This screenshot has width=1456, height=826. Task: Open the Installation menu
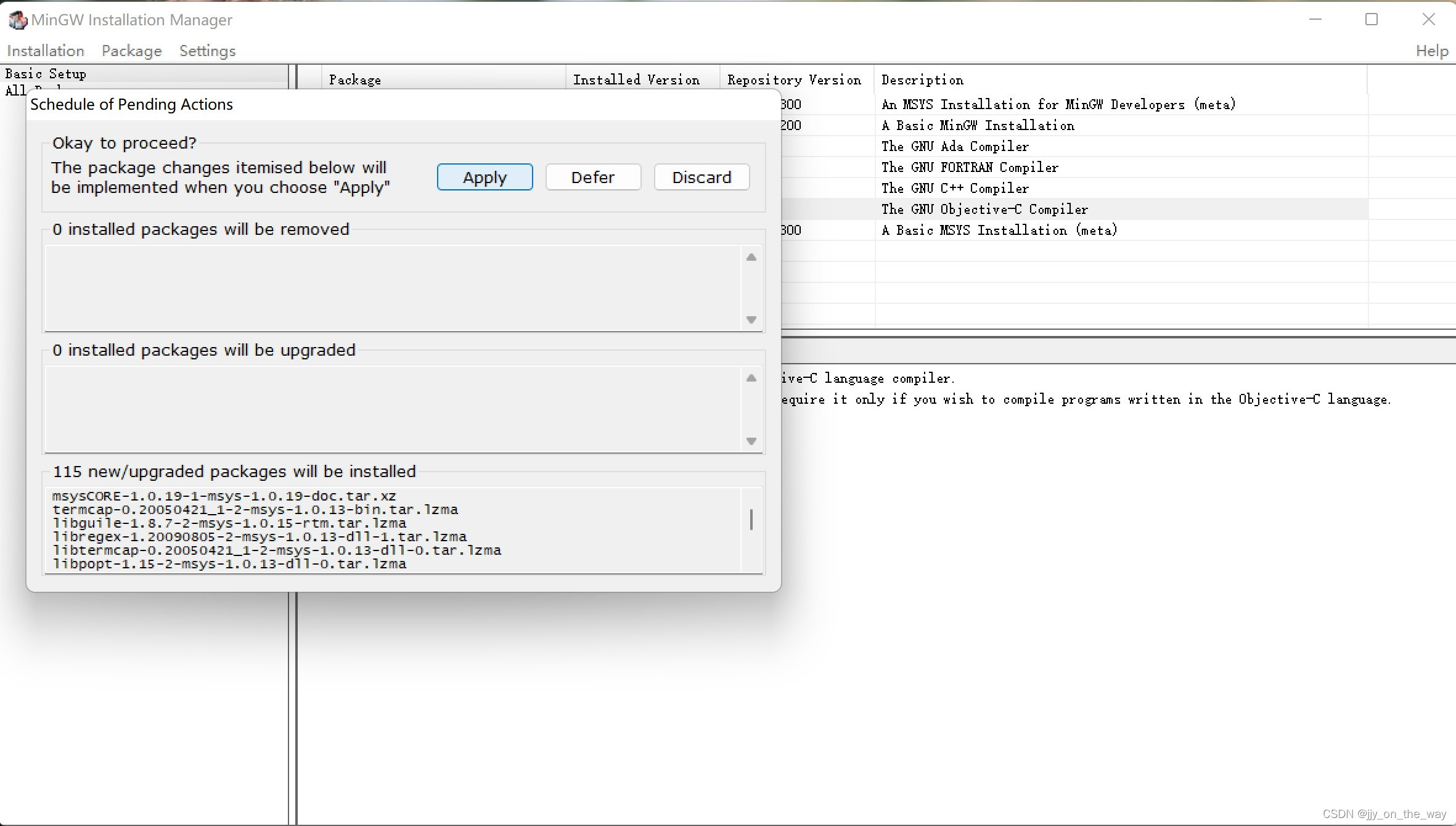(45, 51)
